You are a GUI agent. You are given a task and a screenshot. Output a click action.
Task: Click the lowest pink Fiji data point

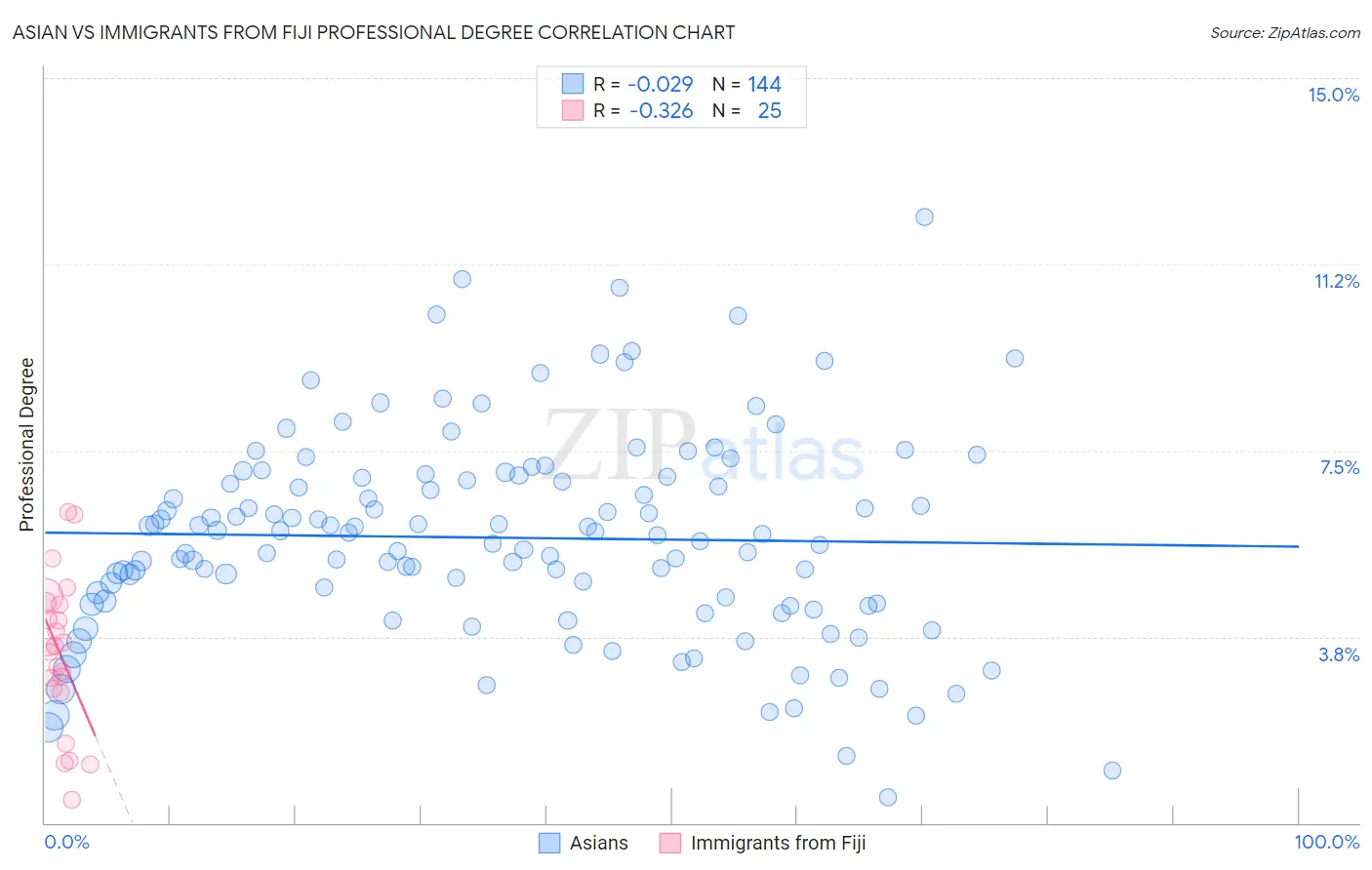tap(71, 800)
